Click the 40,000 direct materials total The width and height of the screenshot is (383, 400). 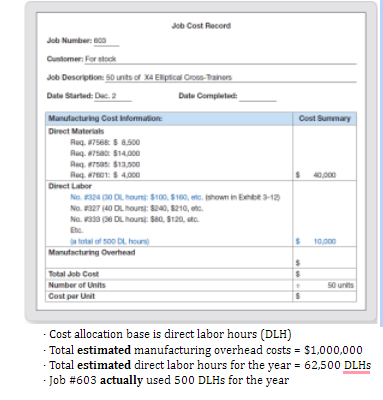coord(325,175)
